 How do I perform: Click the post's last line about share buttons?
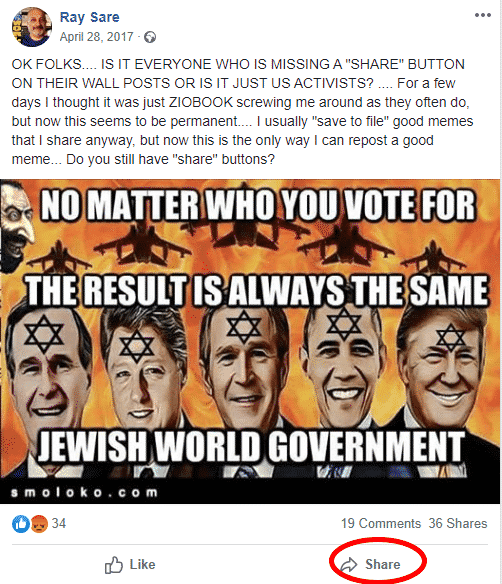click(143, 159)
